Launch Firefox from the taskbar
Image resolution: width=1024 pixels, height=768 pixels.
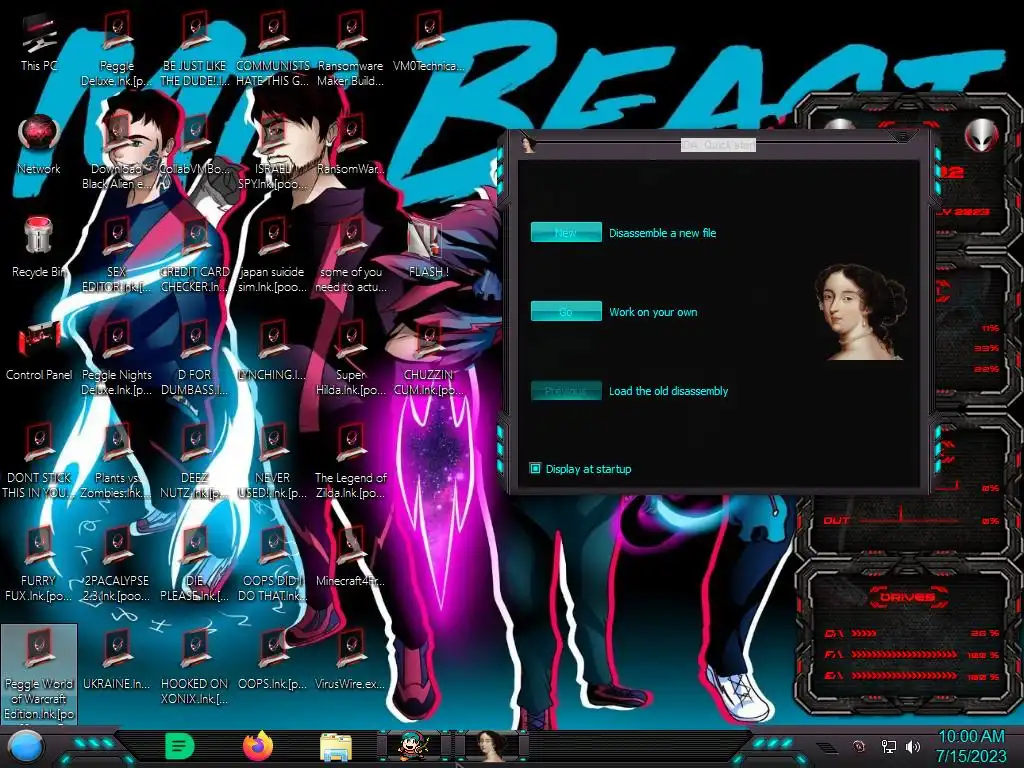258,746
